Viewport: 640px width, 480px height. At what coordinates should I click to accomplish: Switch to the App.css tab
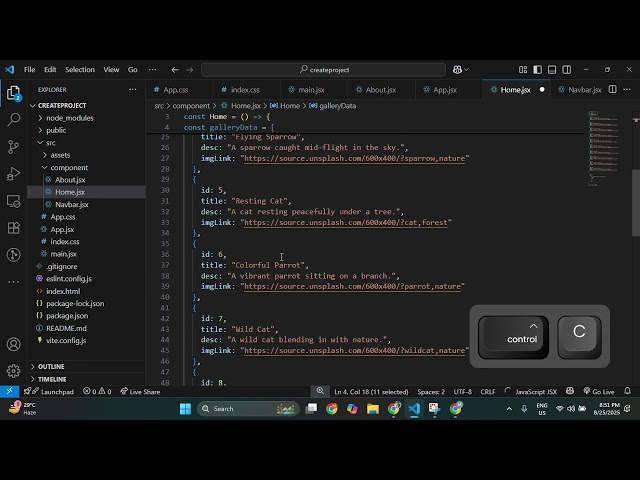point(176,90)
